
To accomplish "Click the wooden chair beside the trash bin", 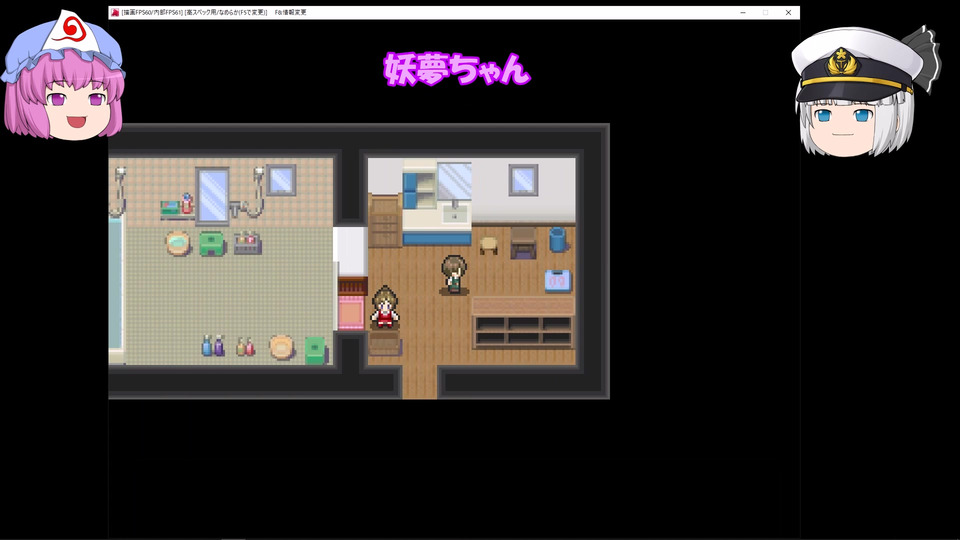I will click(x=523, y=242).
